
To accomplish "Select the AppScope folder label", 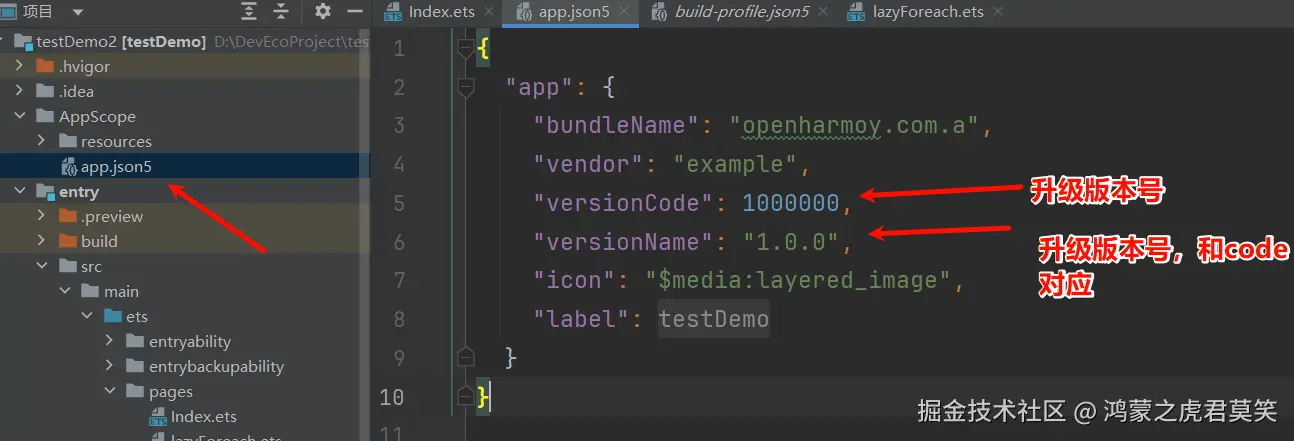I will (x=97, y=117).
